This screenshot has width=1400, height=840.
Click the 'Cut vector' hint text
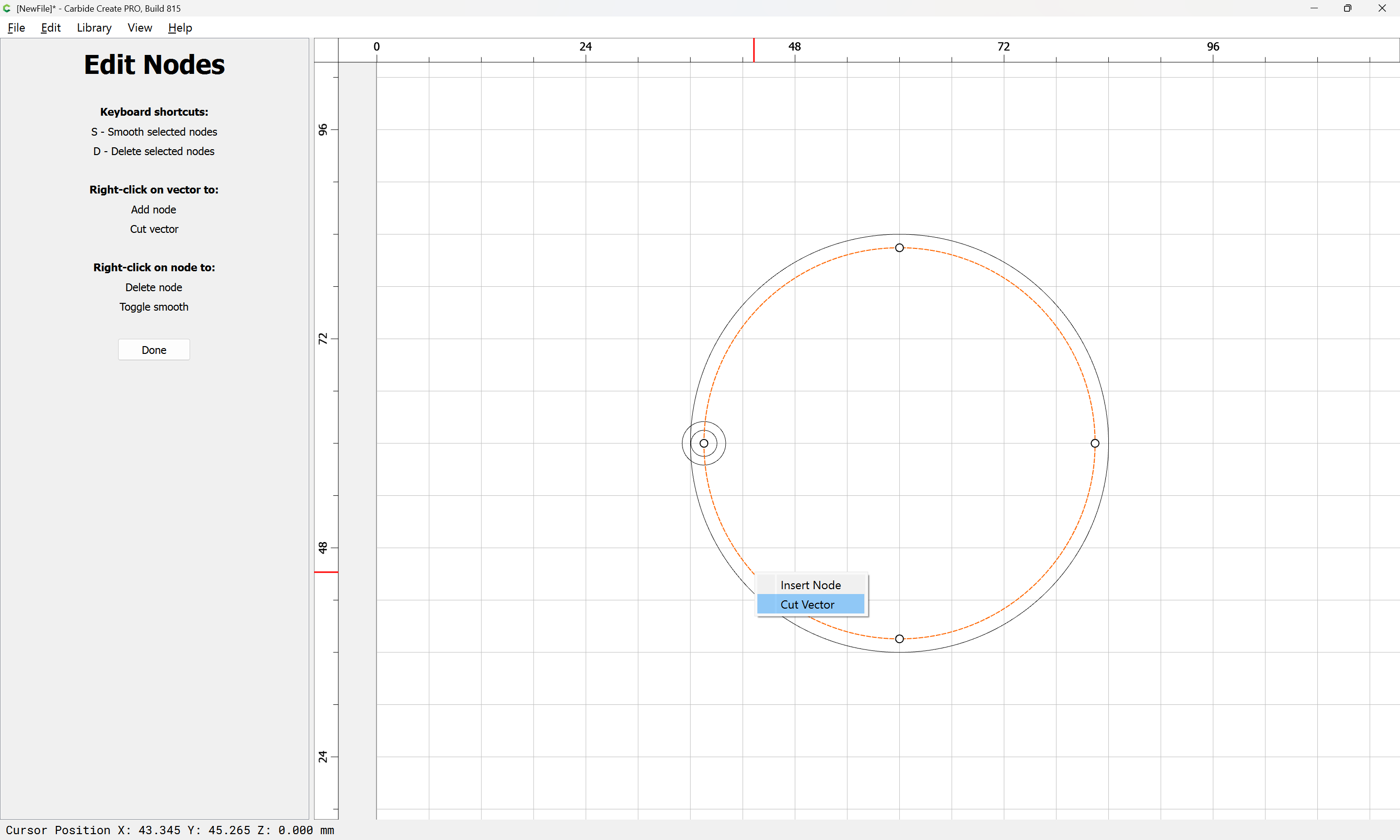(154, 229)
